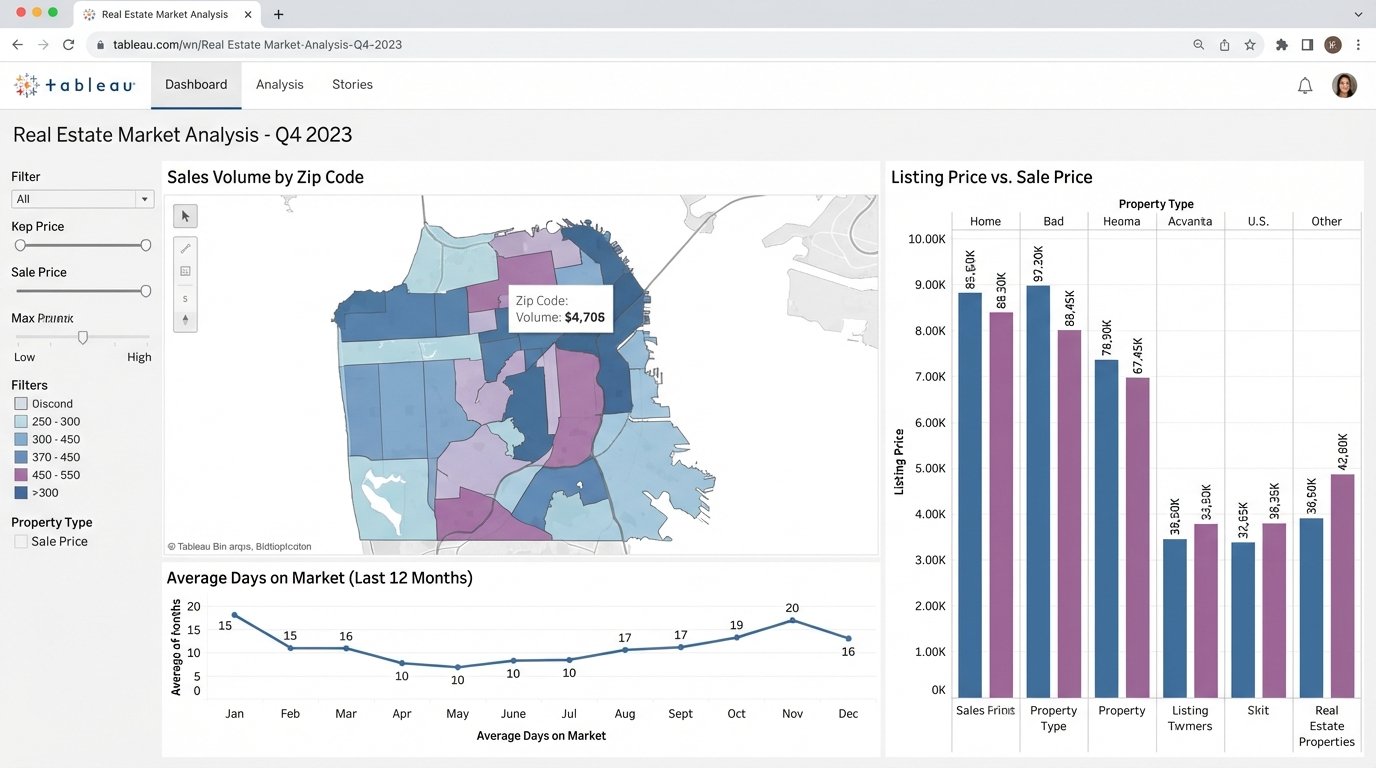Select the pointer tool on the map toolbar

[x=184, y=216]
